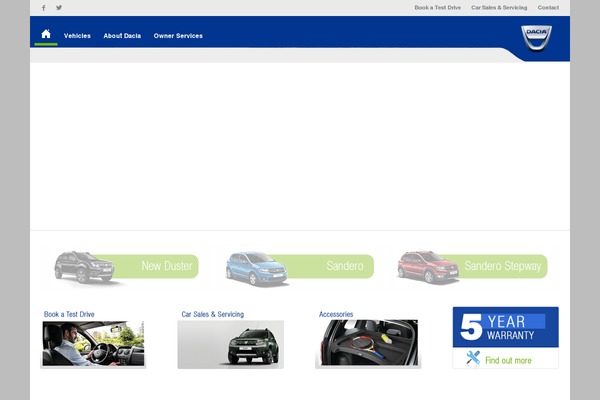This screenshot has height=400, width=600.
Task: Open the Owner Services menu
Action: coord(178,36)
